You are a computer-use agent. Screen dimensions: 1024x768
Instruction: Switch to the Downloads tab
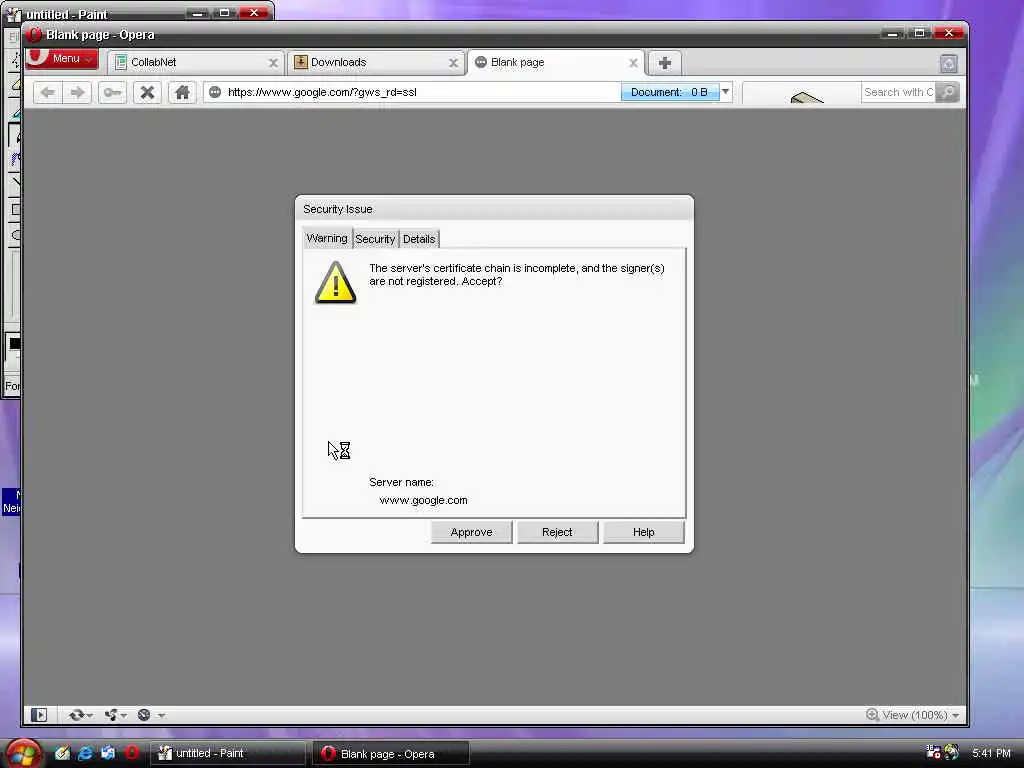[x=375, y=63]
